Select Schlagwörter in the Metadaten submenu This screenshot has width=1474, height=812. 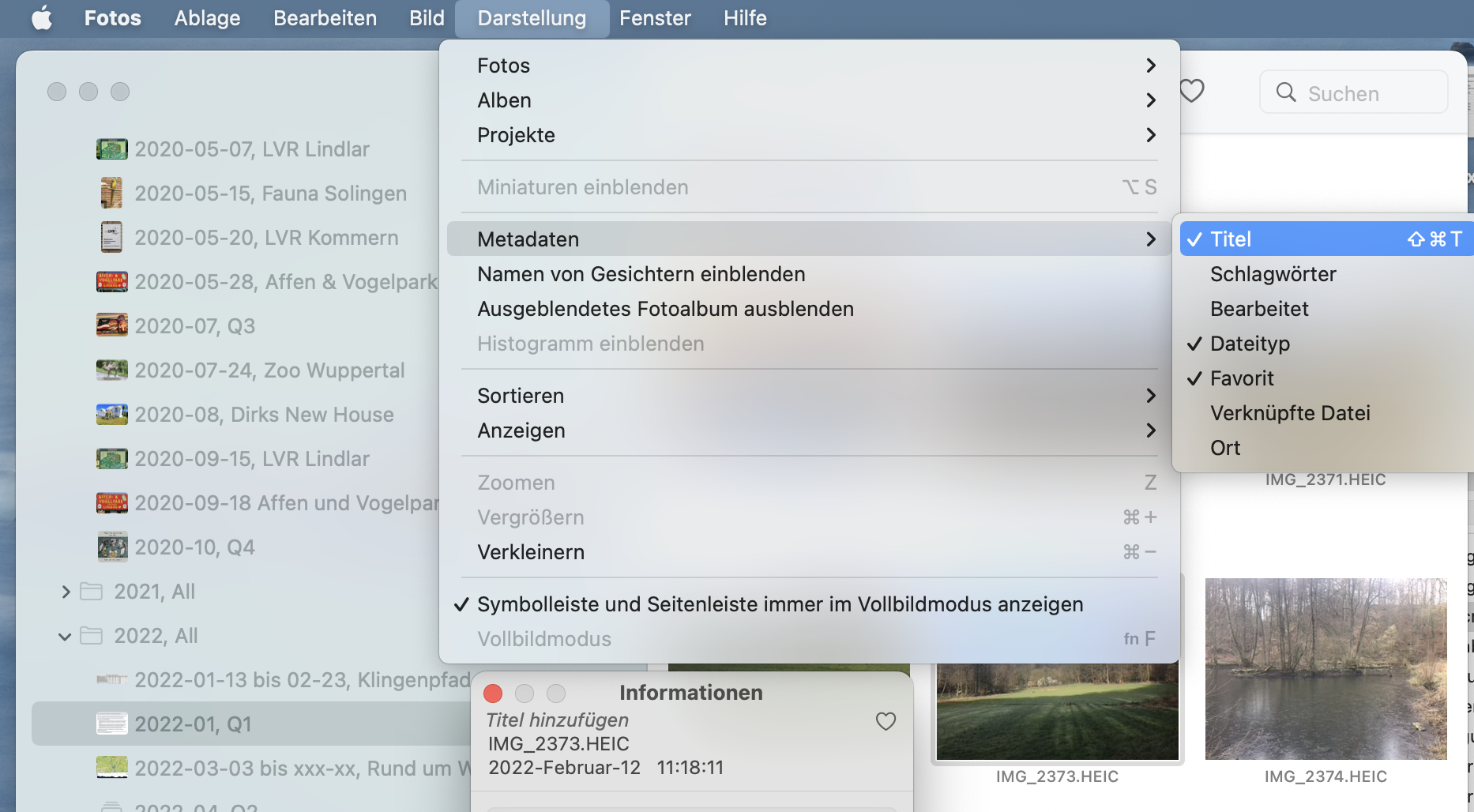click(1273, 274)
